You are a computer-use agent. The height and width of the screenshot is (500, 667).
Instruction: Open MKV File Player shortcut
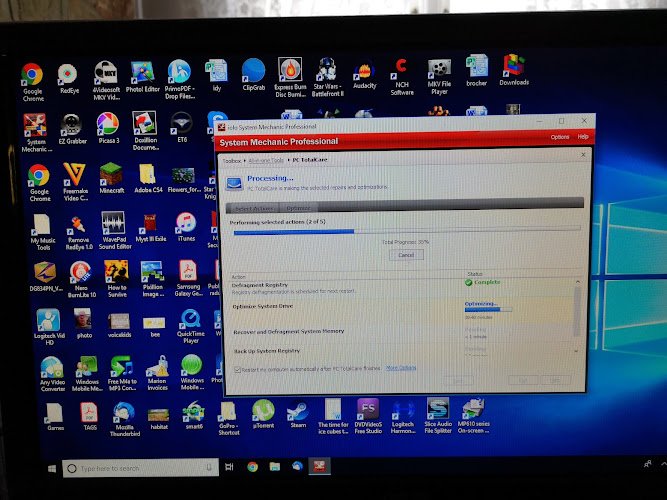coord(439,77)
